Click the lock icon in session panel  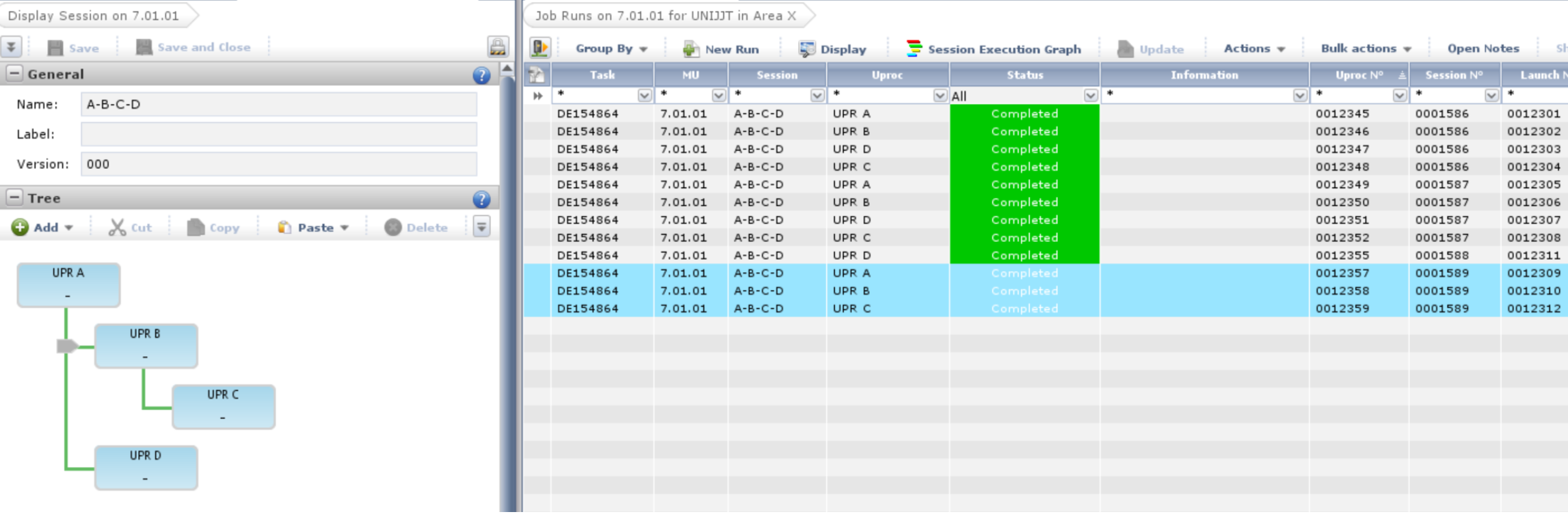point(498,46)
